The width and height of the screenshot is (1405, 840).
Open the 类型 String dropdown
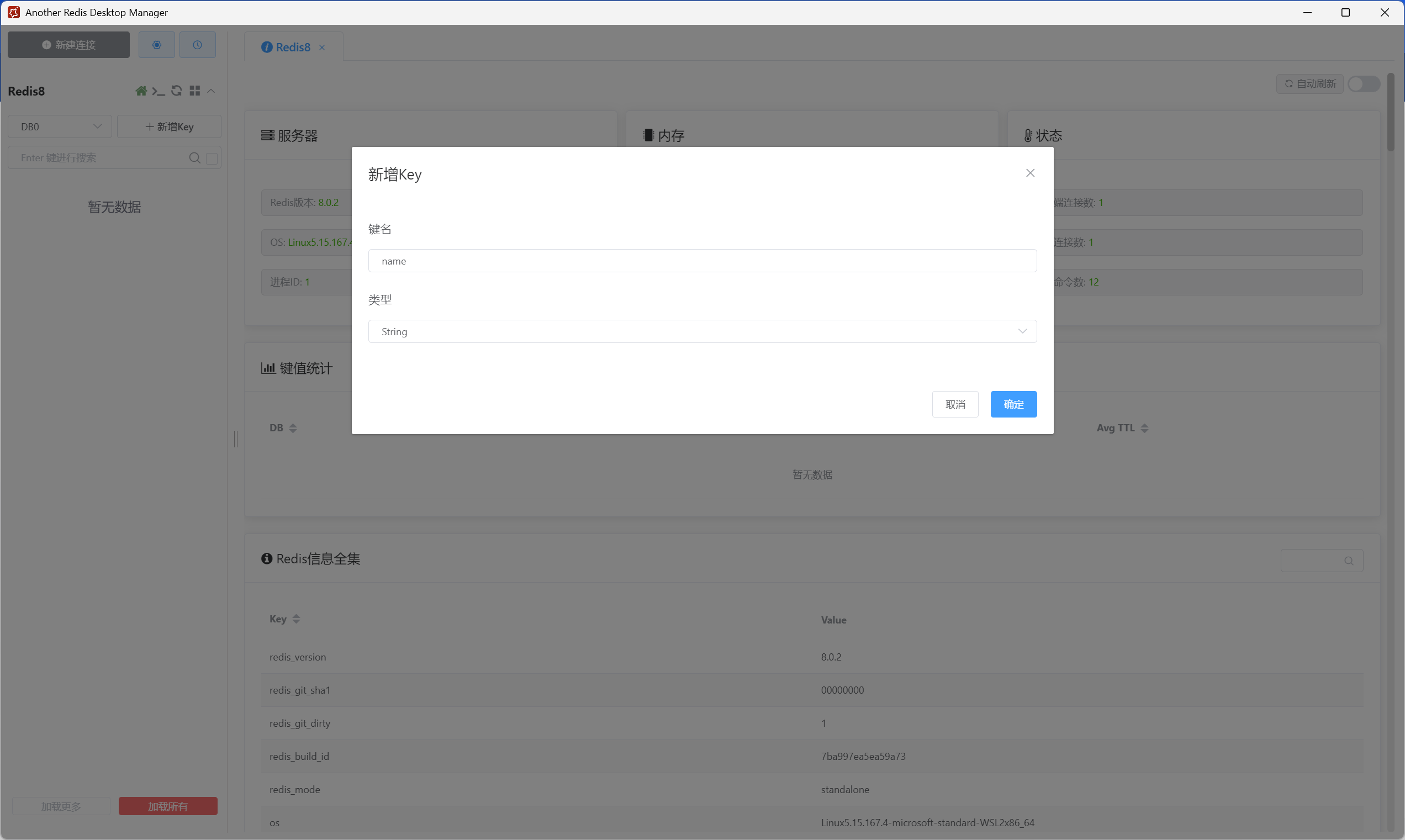tap(702, 332)
